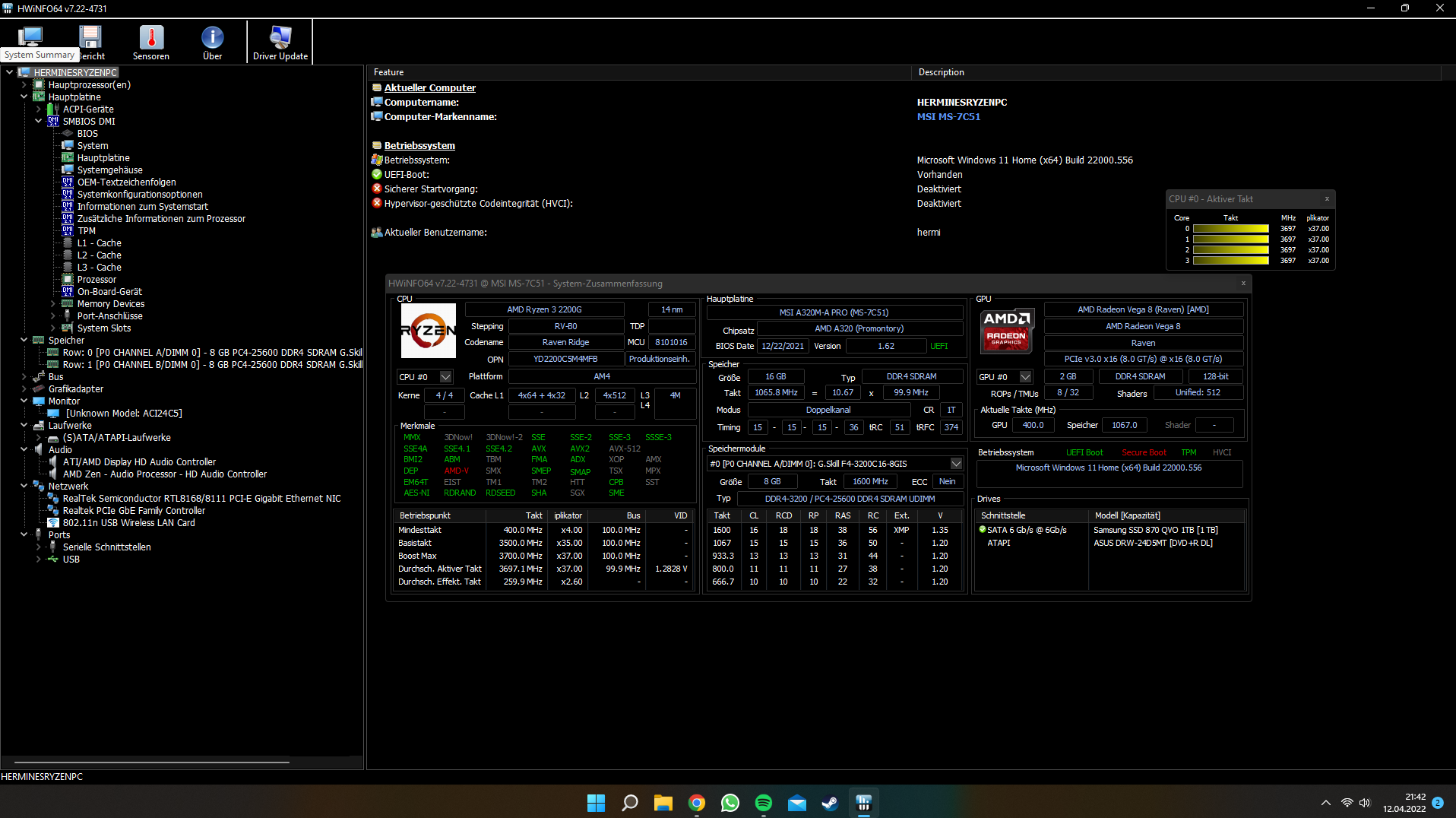Open WhatsApp from taskbar

click(730, 803)
